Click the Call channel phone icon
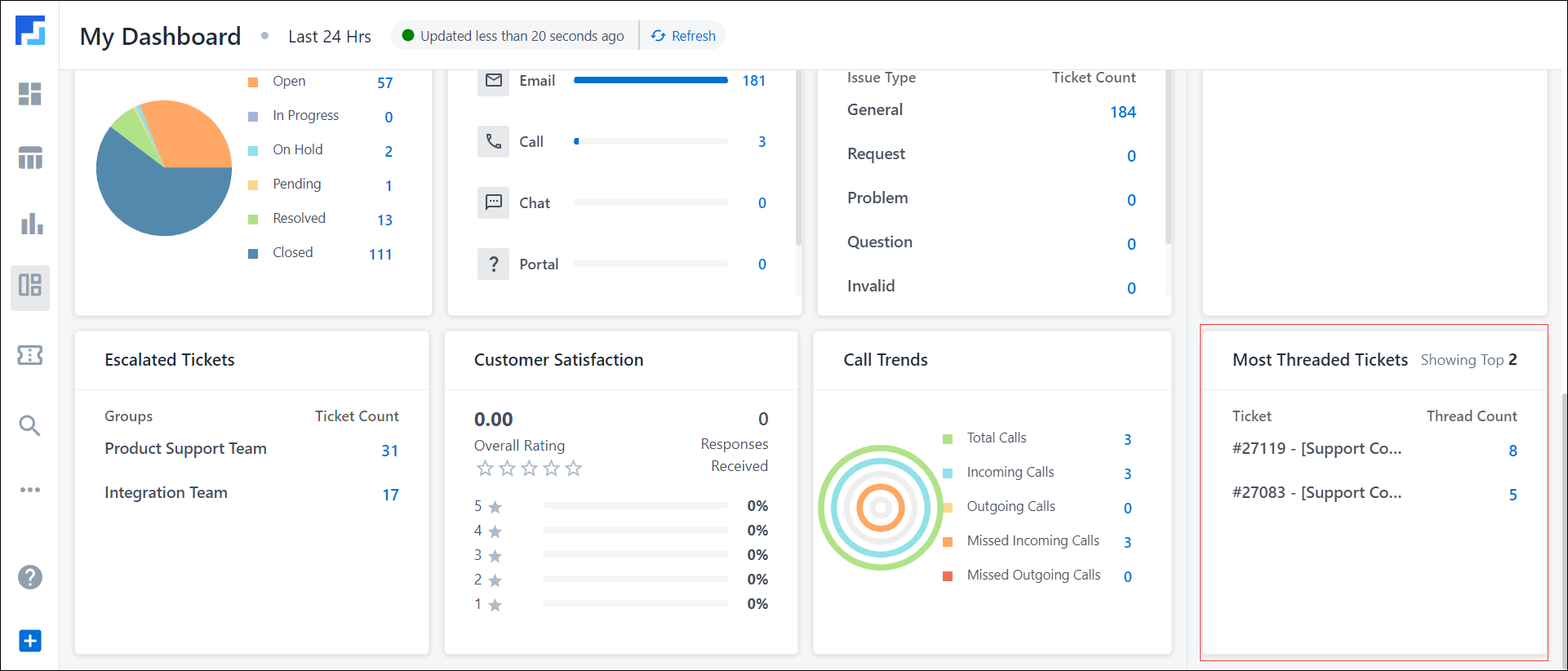This screenshot has height=671, width=1568. (x=494, y=141)
